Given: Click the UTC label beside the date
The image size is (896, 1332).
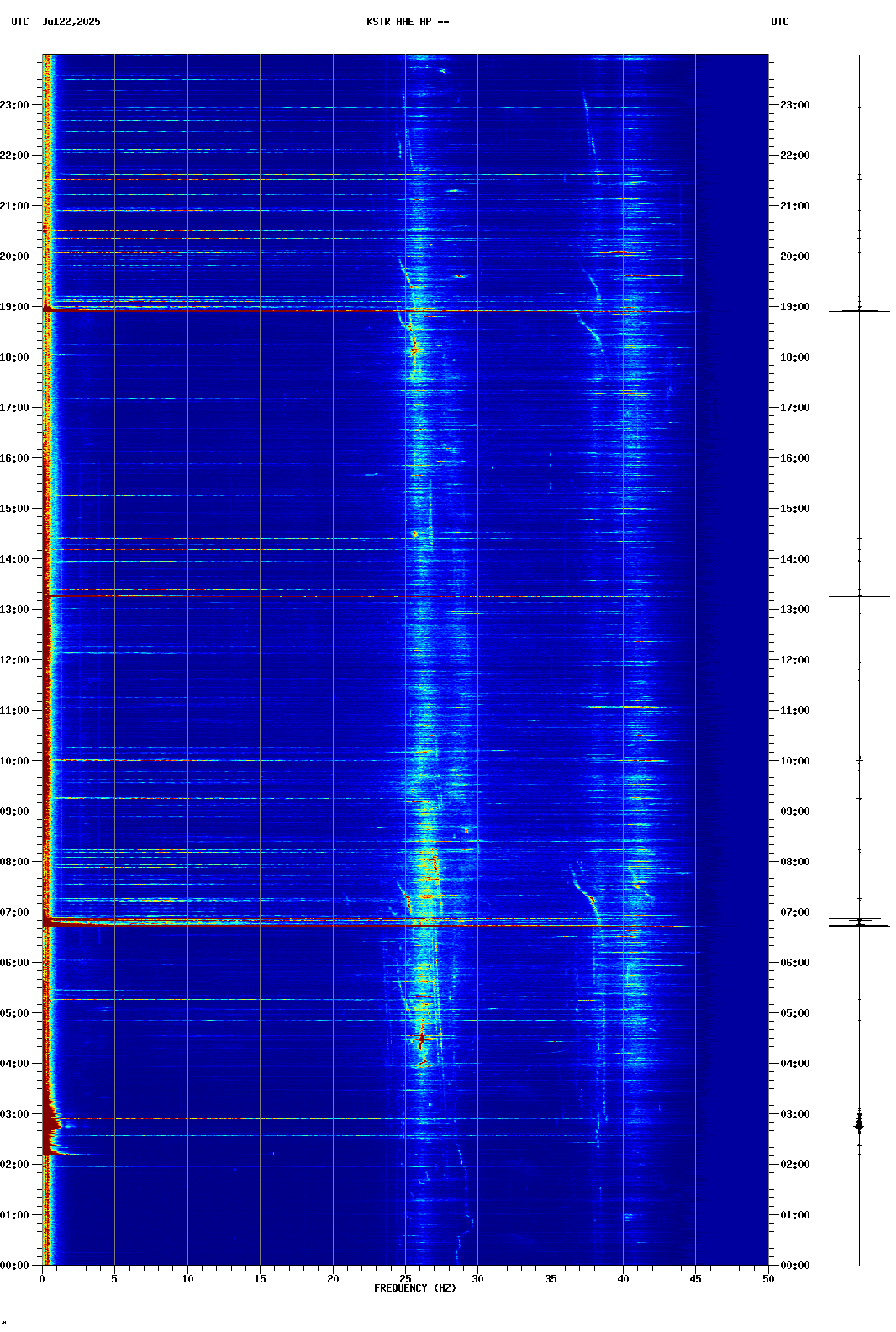Looking at the screenshot, I should [20, 22].
